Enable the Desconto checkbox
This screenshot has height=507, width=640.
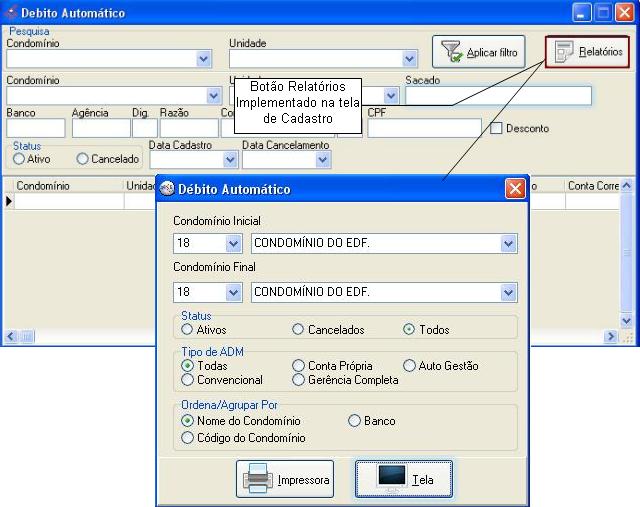(x=496, y=129)
